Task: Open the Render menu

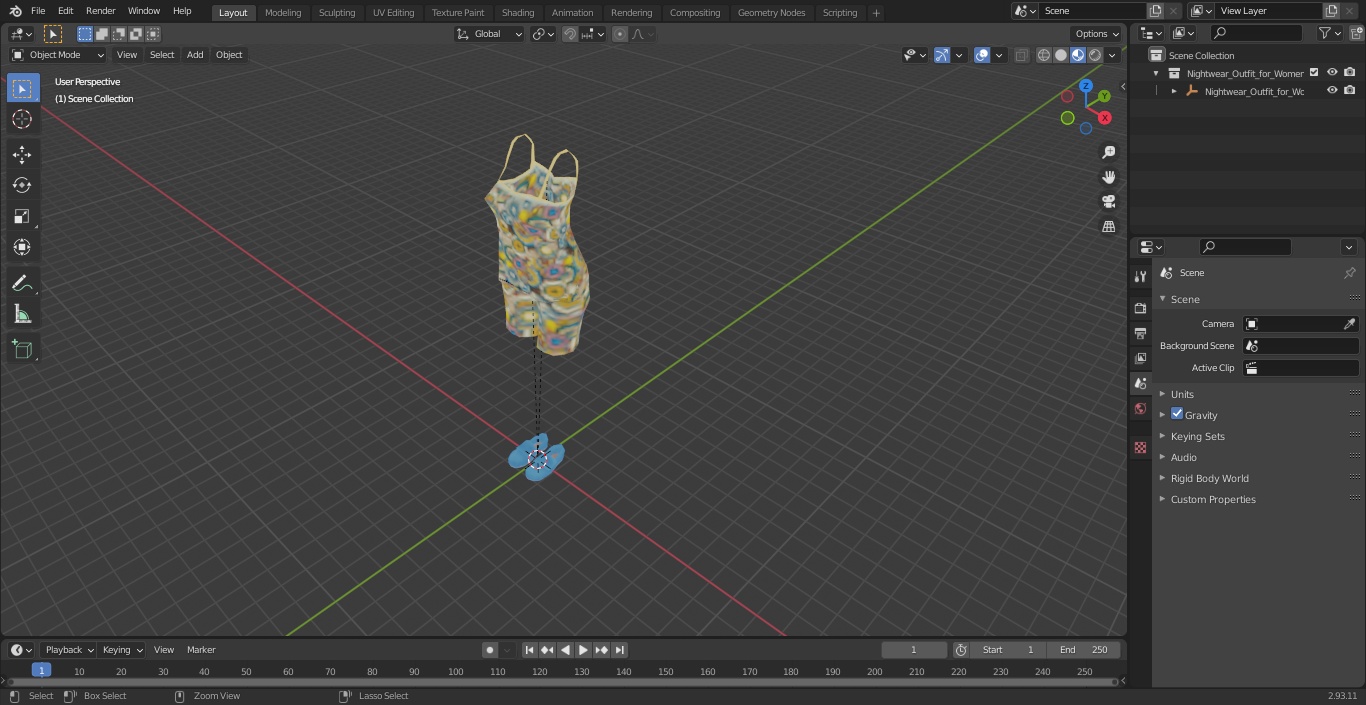Action: pos(100,11)
